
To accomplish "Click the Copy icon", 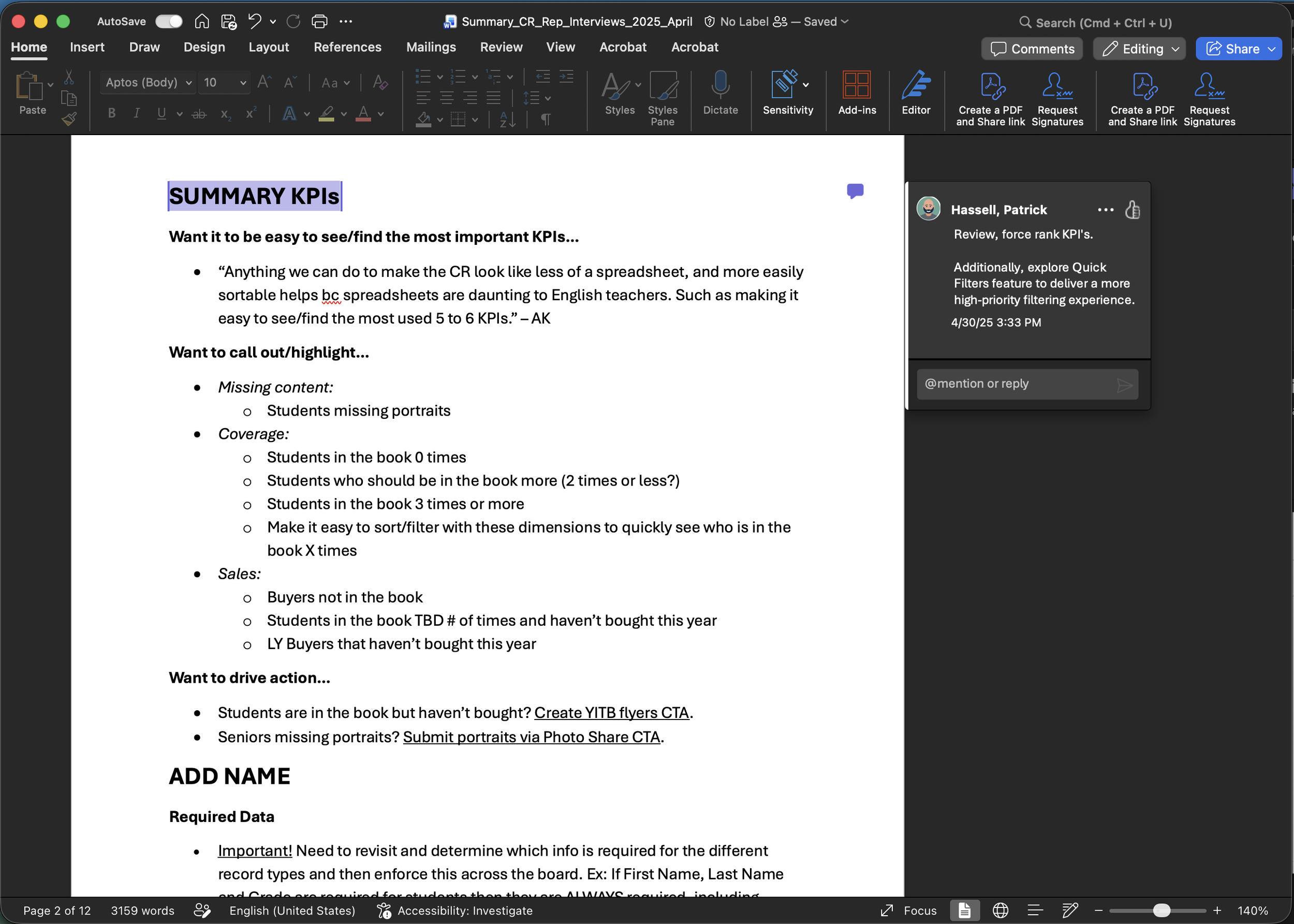I will 69,98.
